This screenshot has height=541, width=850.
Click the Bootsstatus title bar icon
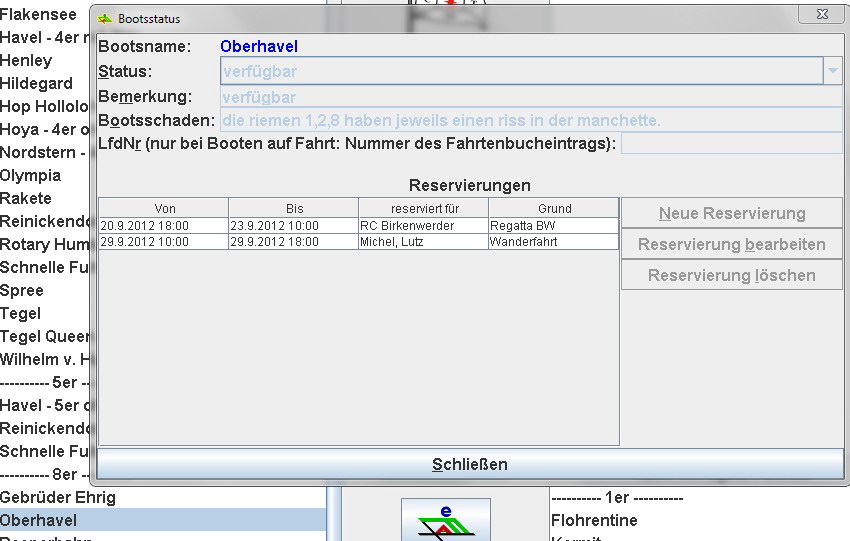point(105,18)
